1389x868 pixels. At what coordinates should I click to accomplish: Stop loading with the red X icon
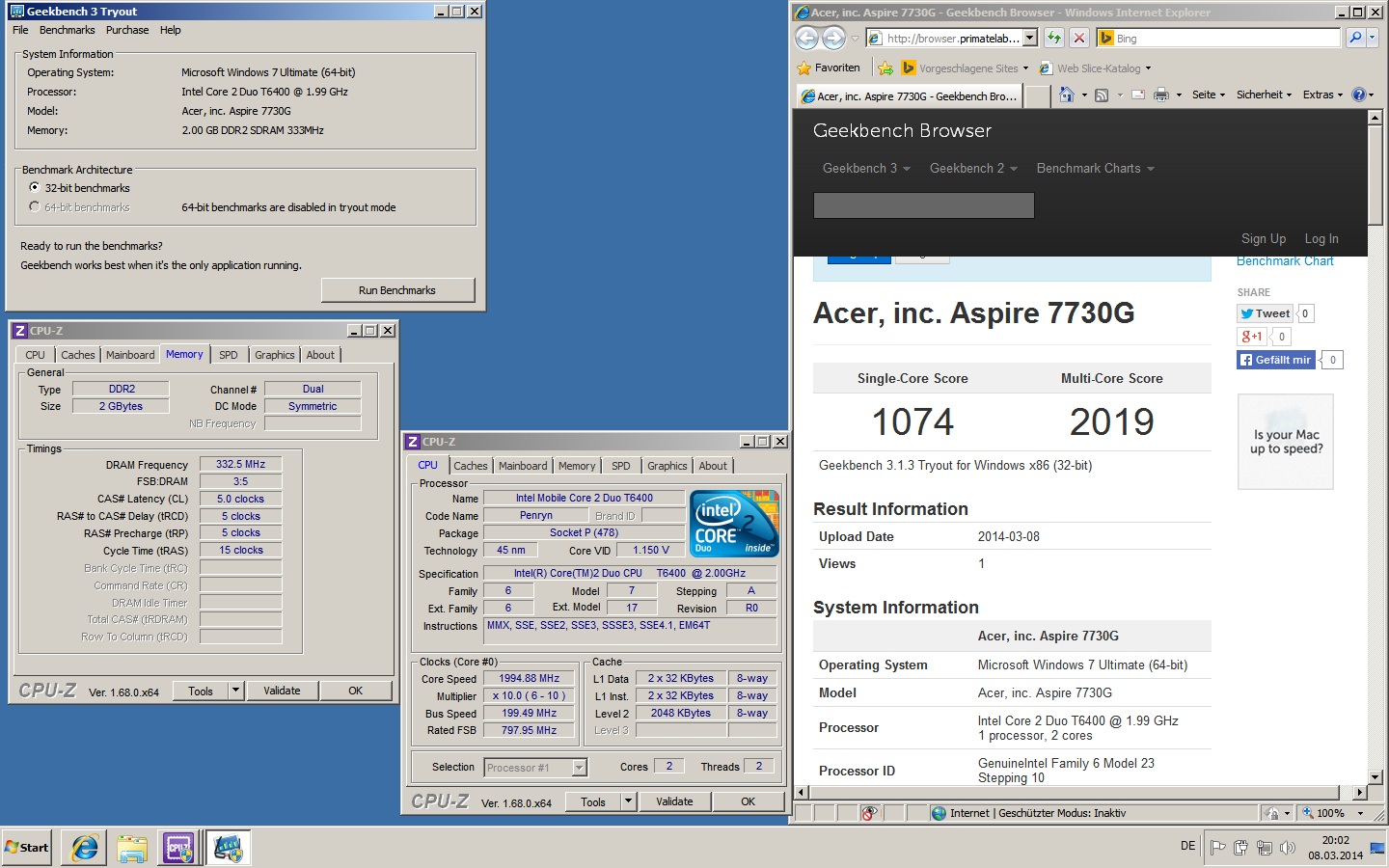(x=1079, y=38)
